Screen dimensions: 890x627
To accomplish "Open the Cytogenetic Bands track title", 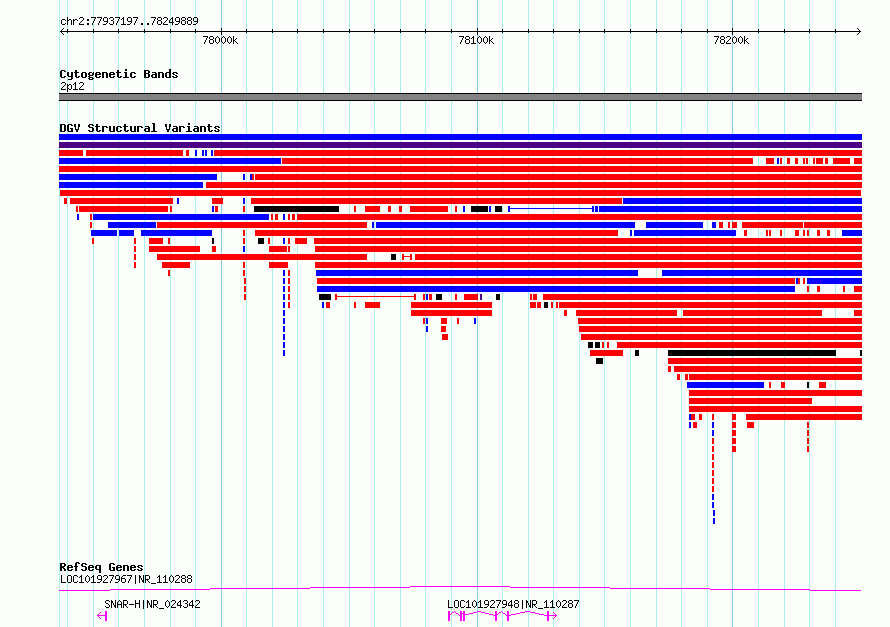I will point(119,74).
